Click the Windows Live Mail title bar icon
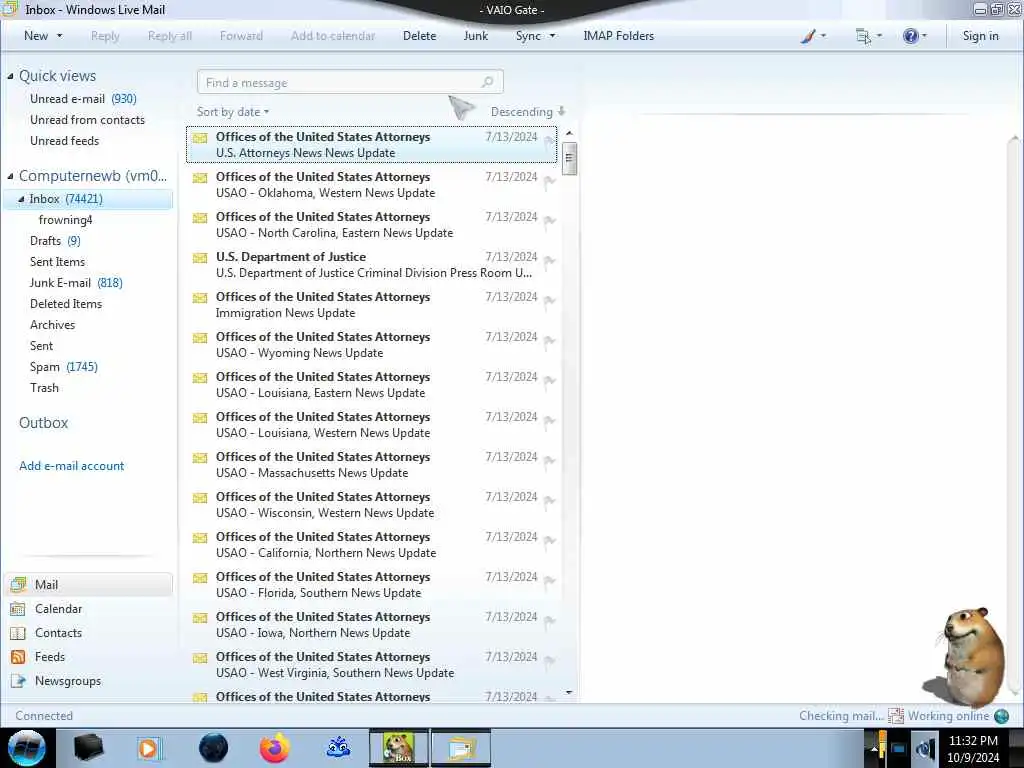1024x768 pixels. 9,8
